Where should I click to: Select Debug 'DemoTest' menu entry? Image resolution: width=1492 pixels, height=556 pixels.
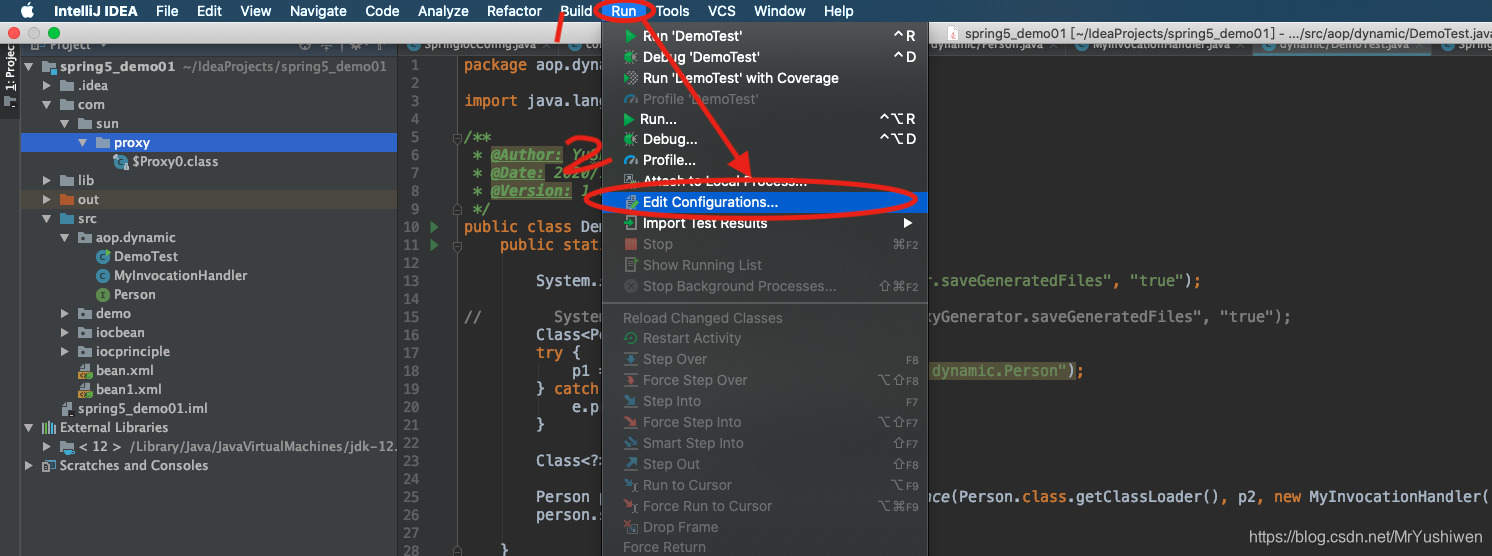(x=700, y=57)
